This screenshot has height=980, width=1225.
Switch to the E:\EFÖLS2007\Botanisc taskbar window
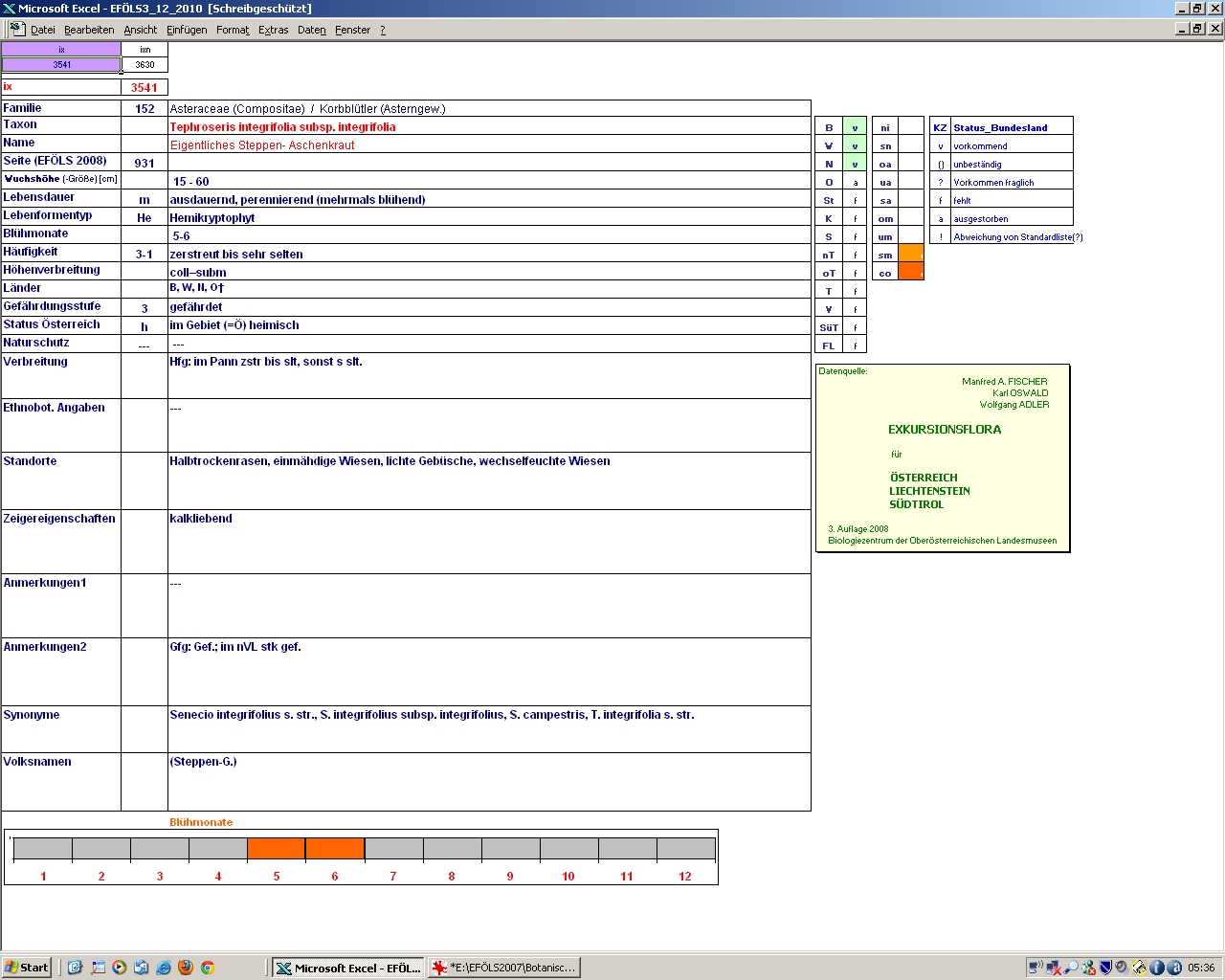503,968
